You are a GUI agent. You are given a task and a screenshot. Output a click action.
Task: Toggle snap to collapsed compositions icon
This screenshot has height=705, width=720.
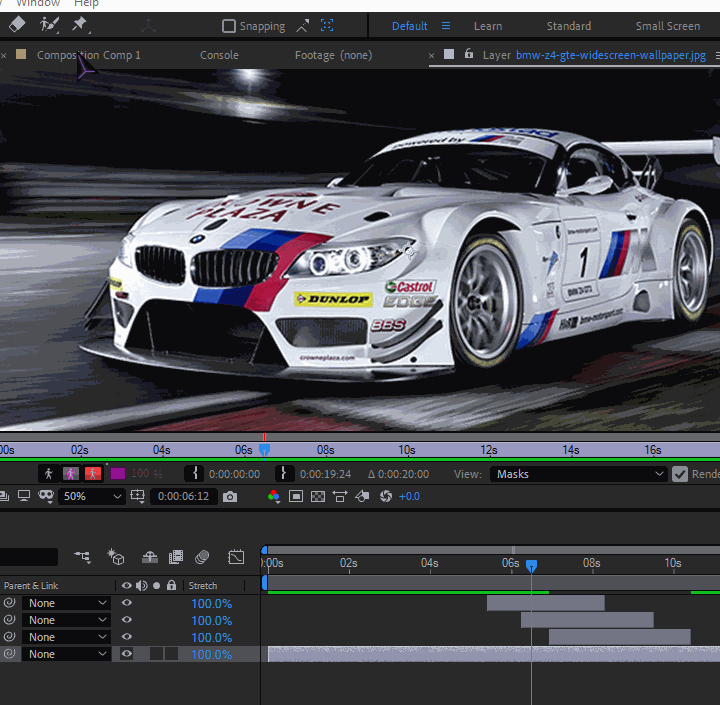327,25
